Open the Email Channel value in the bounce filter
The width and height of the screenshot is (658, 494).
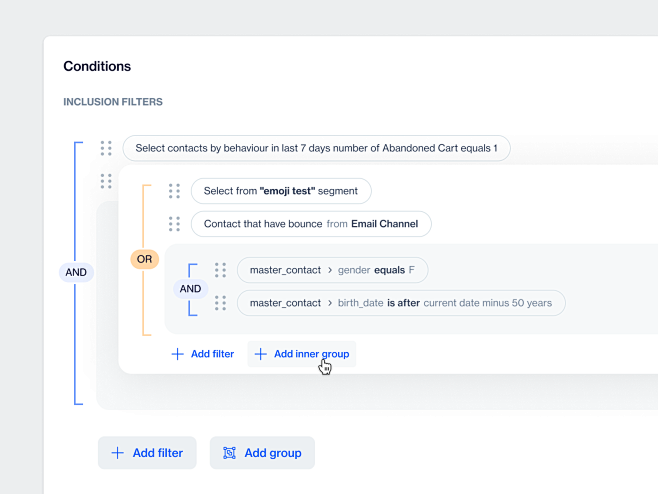click(384, 224)
